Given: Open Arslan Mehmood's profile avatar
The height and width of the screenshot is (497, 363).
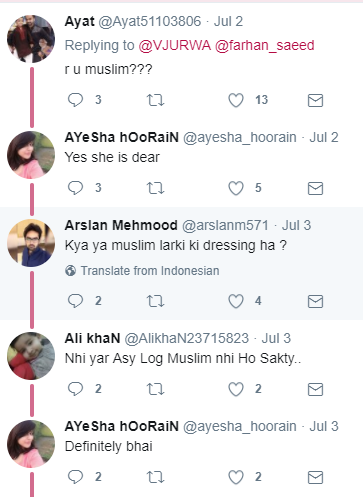Looking at the screenshot, I should coord(31,243).
